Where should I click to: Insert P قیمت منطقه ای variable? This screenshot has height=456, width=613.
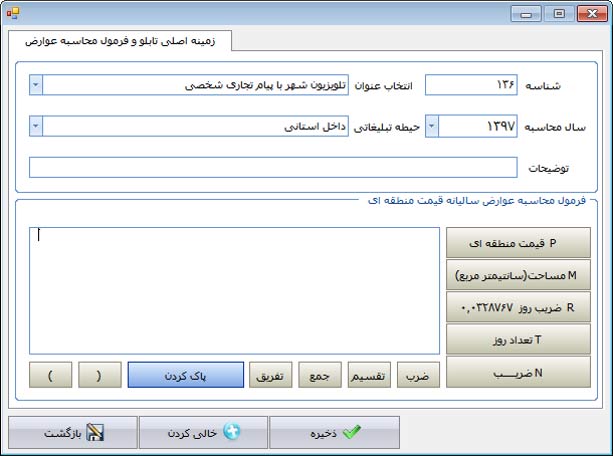(x=518, y=243)
